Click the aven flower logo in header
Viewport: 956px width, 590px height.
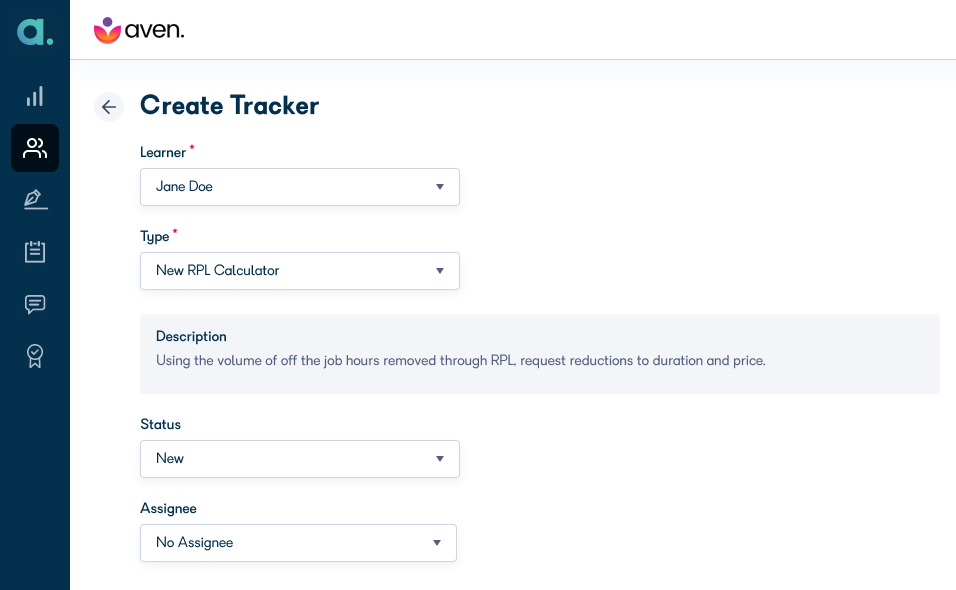pyautogui.click(x=138, y=30)
